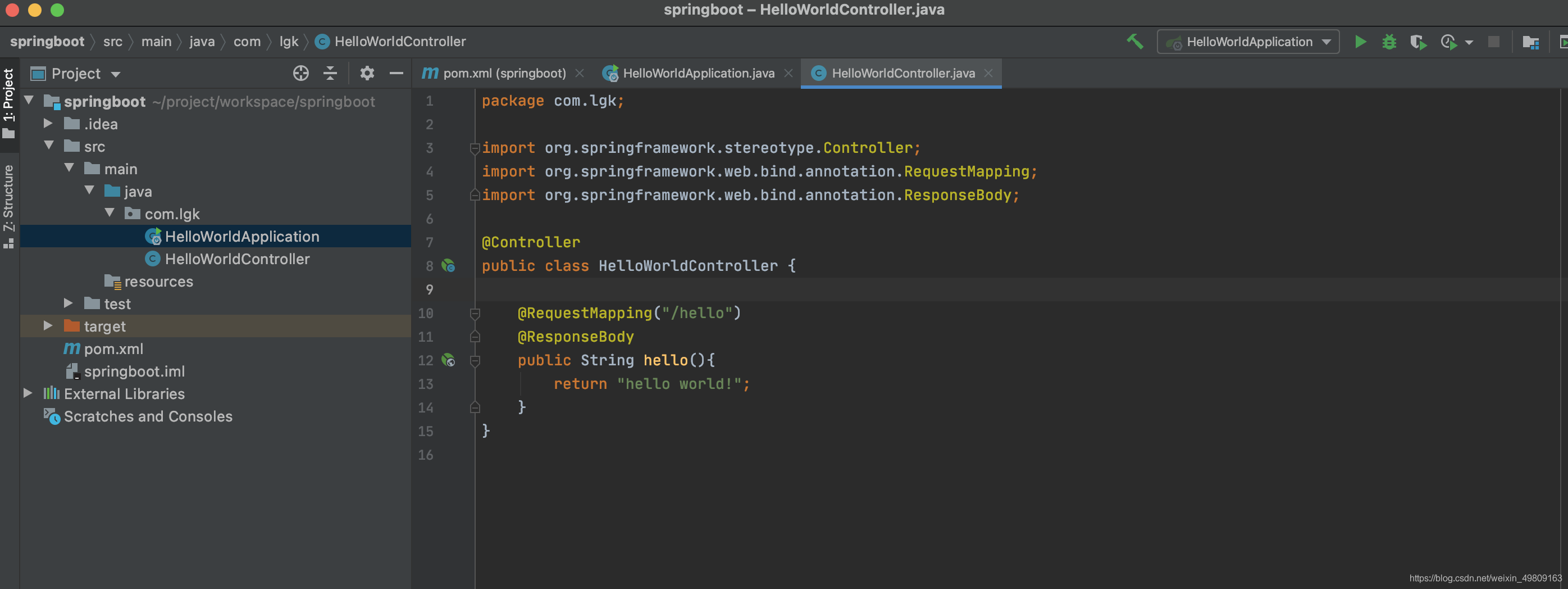Image resolution: width=1568 pixels, height=589 pixels.
Task: Click the "hello world!" return string
Action: point(678,384)
